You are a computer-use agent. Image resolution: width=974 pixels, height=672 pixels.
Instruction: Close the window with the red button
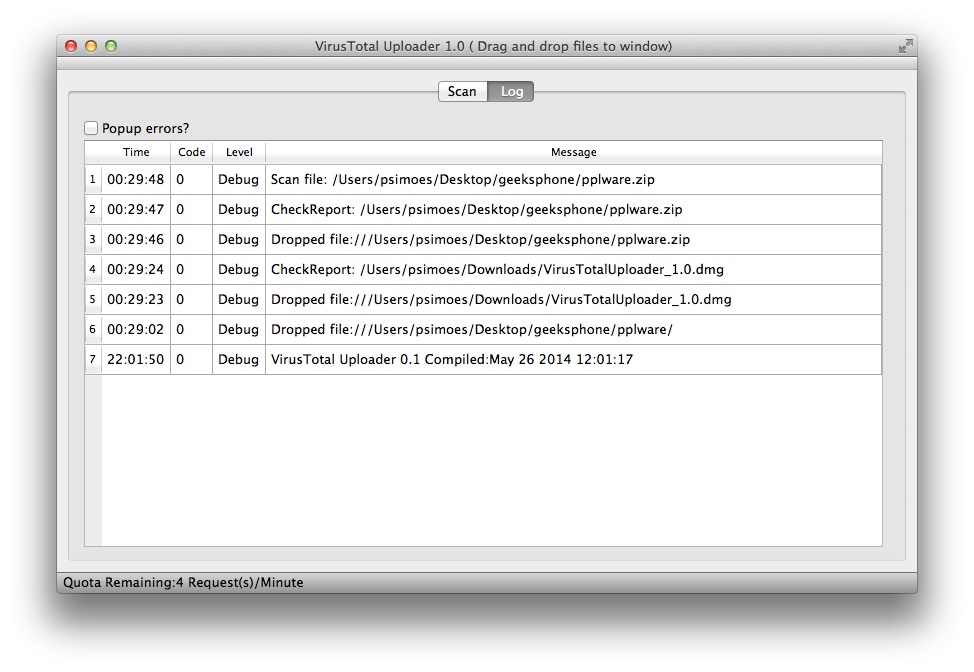coord(71,46)
